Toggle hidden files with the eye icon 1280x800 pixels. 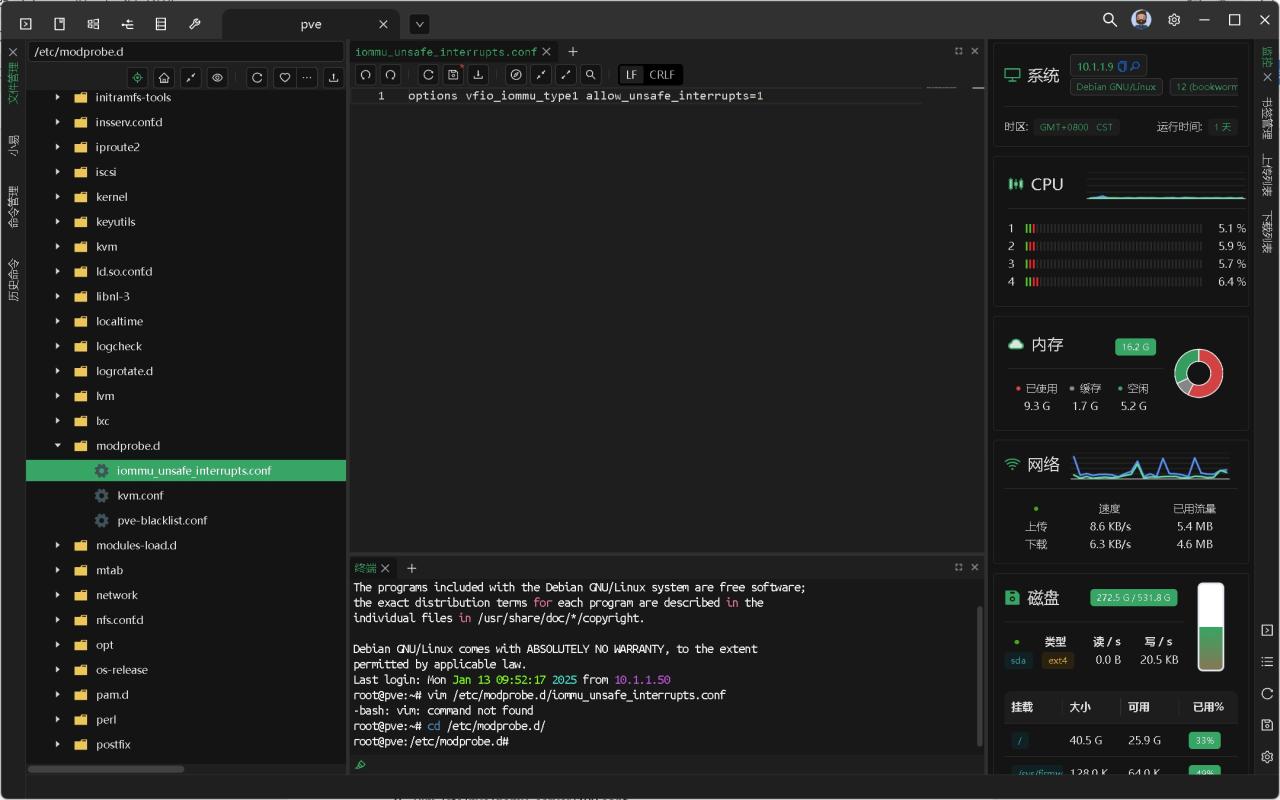217,78
